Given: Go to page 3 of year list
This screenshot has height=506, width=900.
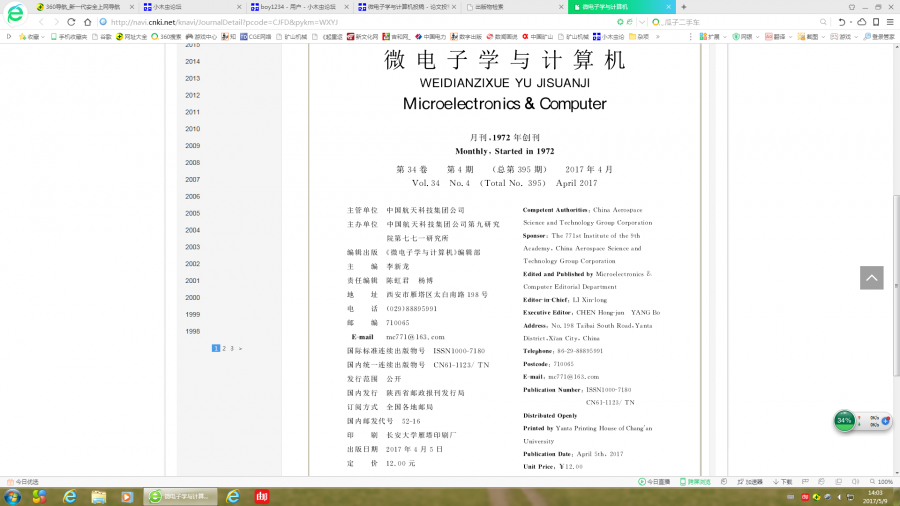Looking at the screenshot, I should [232, 348].
